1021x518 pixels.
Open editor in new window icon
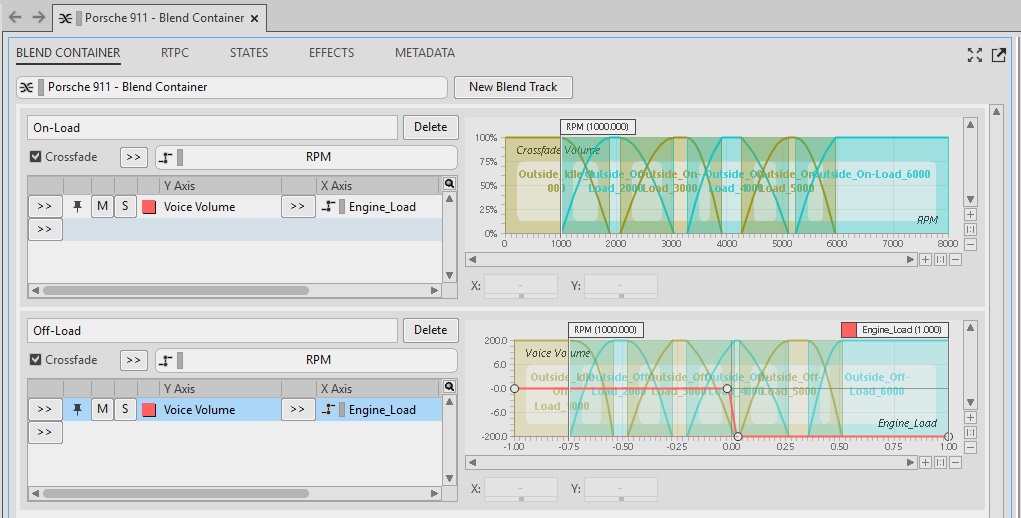click(998, 55)
